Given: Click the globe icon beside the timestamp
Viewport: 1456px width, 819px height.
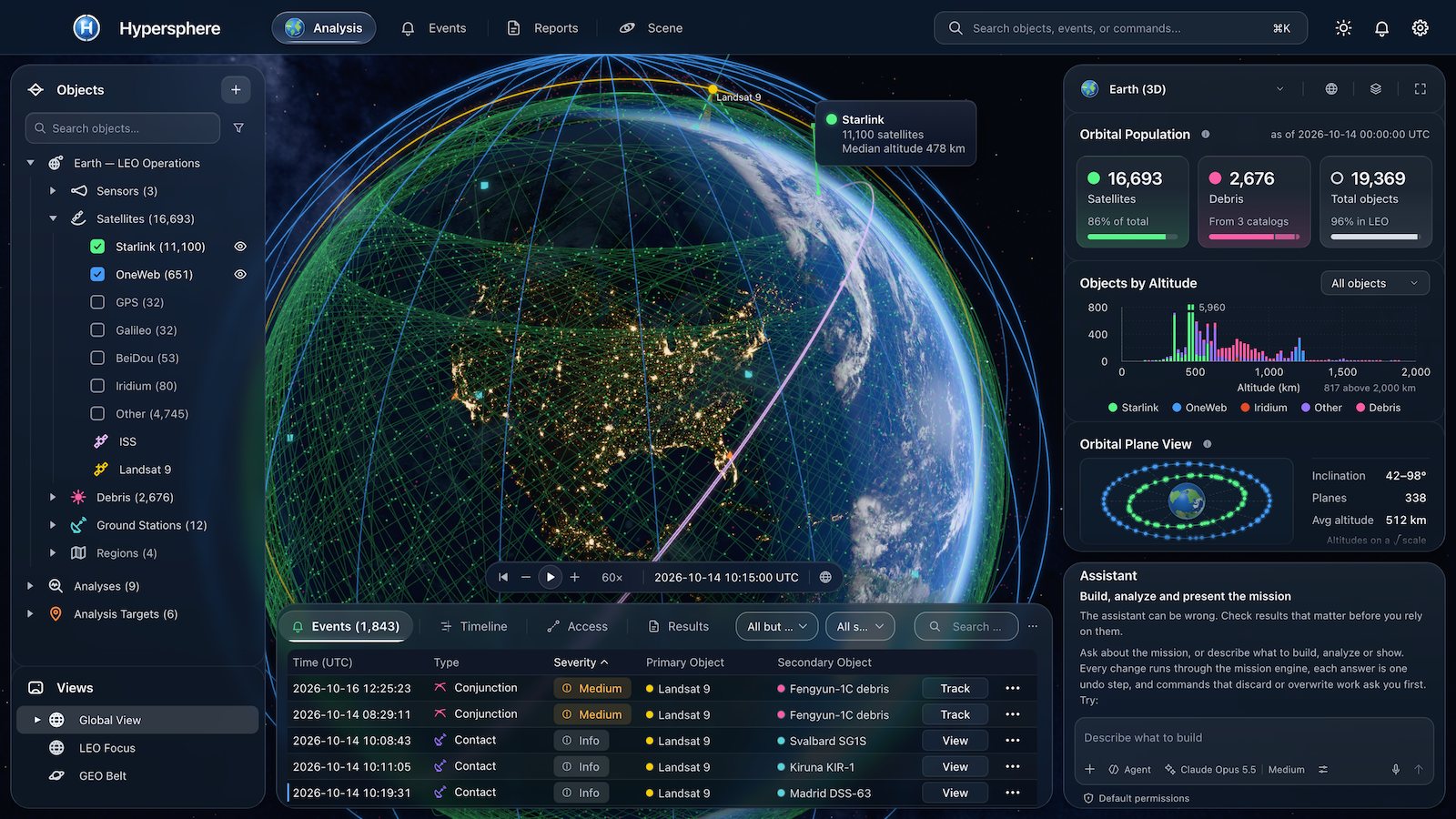Looking at the screenshot, I should [825, 577].
